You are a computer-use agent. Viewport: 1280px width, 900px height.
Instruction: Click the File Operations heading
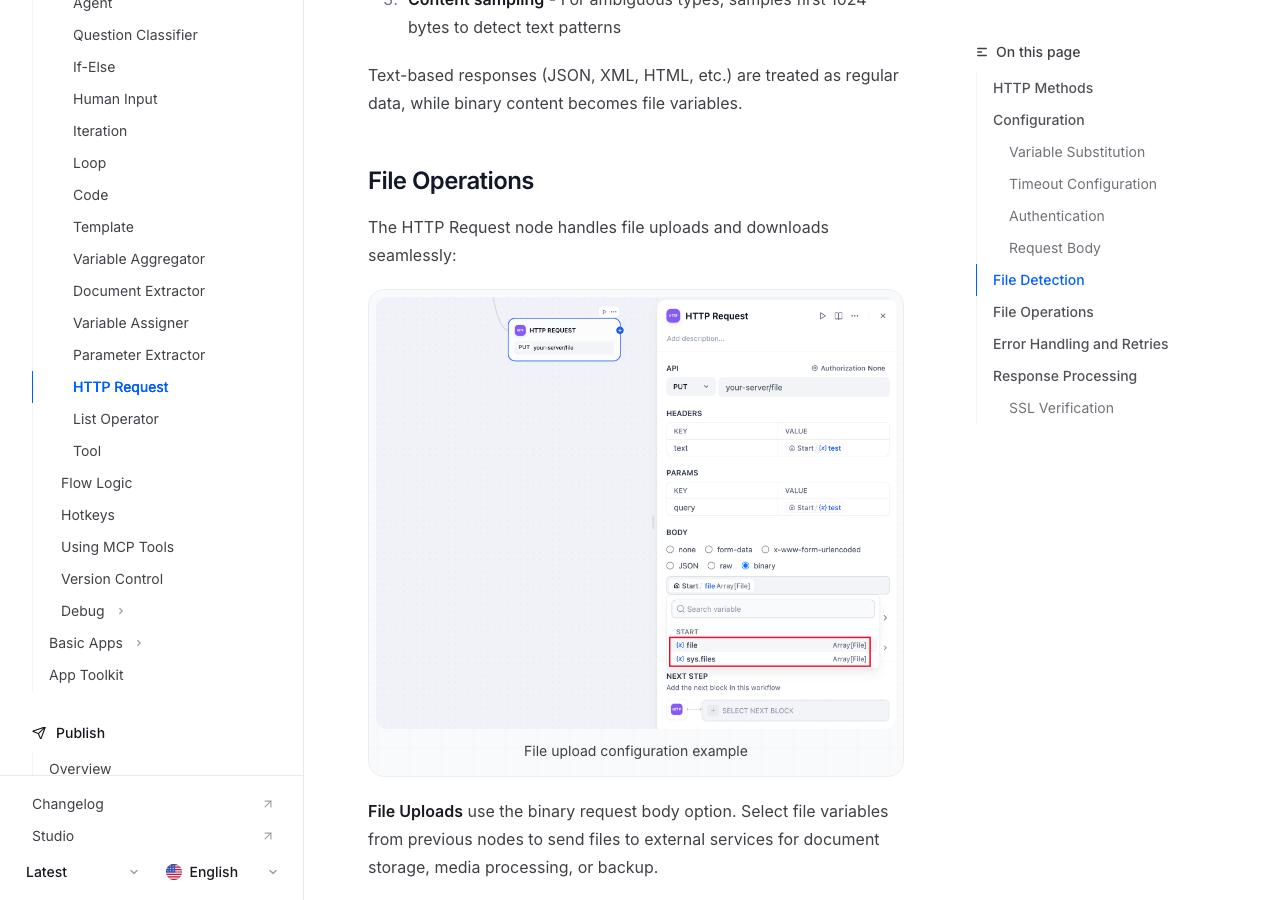(451, 181)
